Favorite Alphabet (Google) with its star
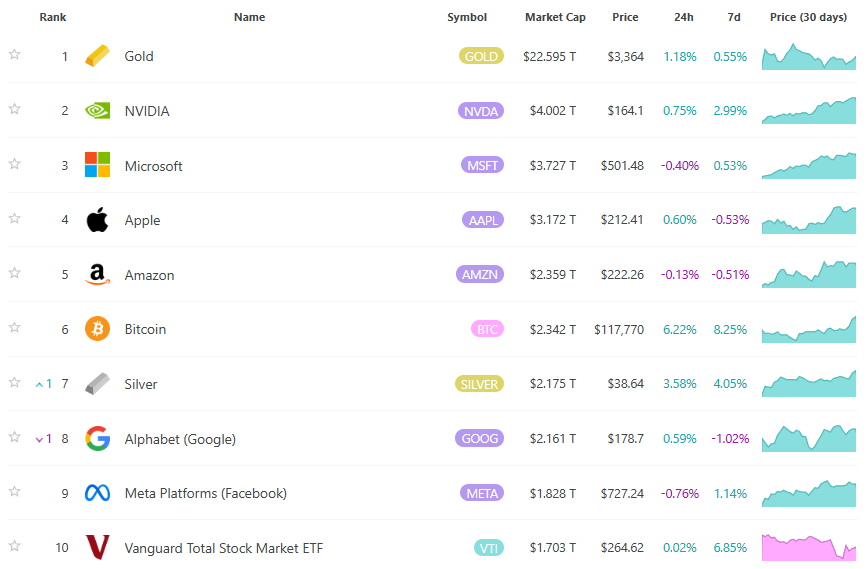This screenshot has width=867, height=569. click(15, 437)
